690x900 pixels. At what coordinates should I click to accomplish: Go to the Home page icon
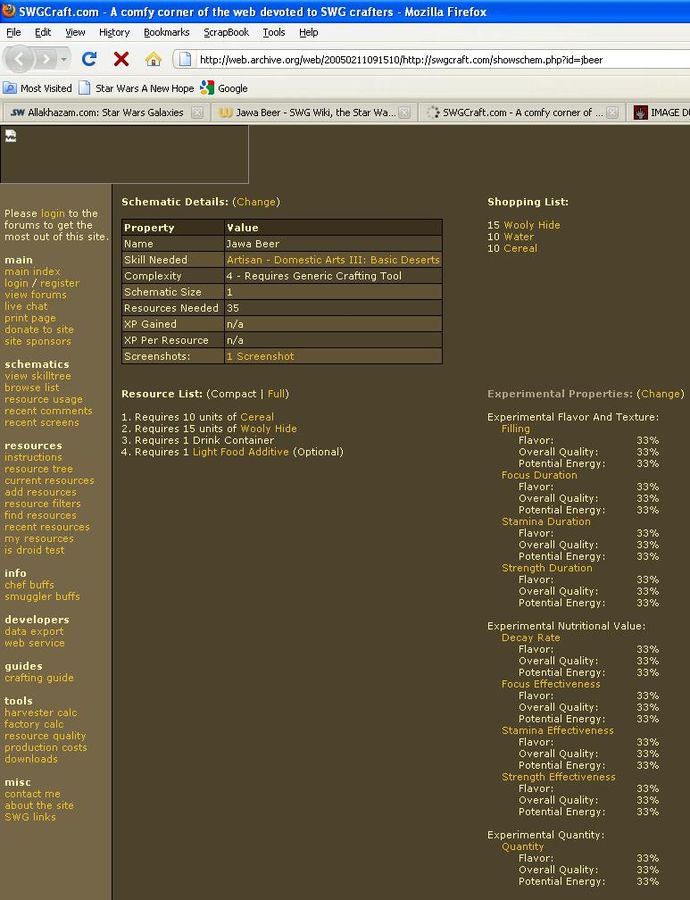153,59
